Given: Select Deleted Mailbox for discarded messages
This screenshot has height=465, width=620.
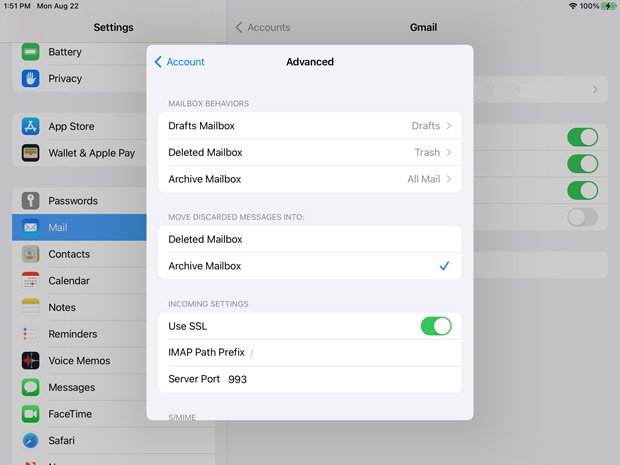Looking at the screenshot, I should point(310,239).
